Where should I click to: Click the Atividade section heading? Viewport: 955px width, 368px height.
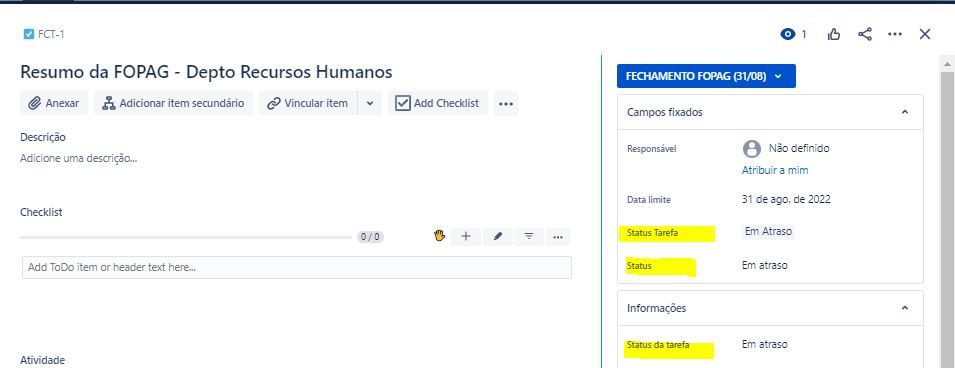click(x=42, y=360)
